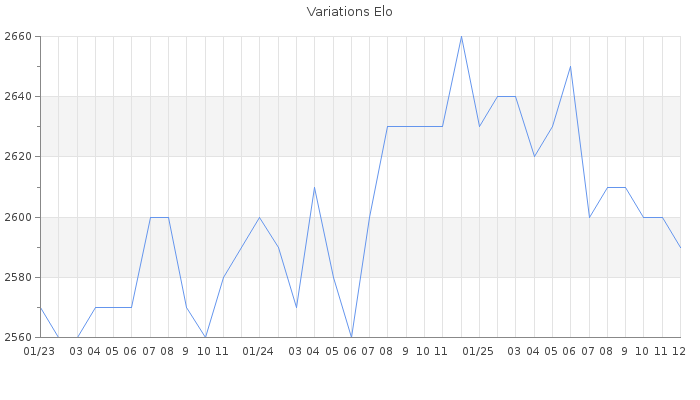
Task: Click the 'Variations Elo' chart title
Action: (349, 12)
